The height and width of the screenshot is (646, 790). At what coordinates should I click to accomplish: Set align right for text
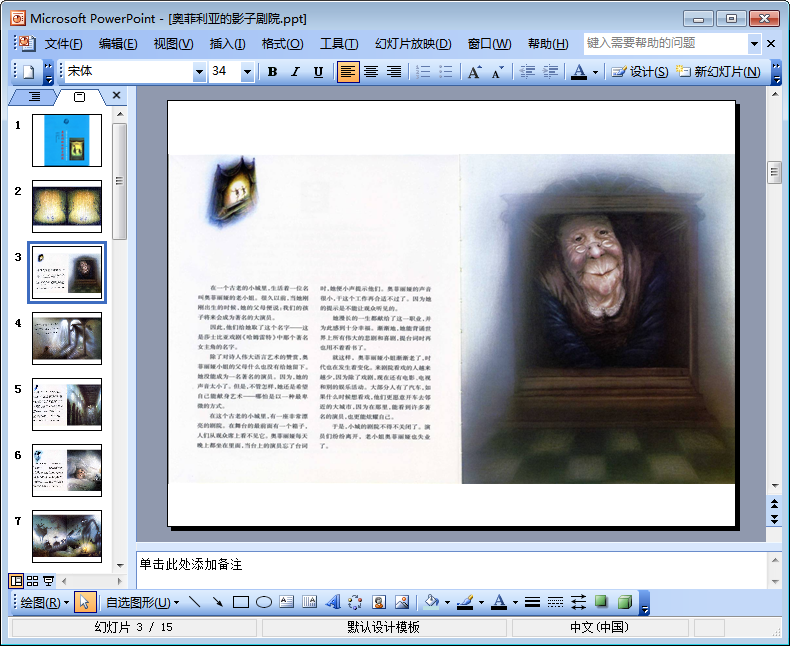coord(394,72)
